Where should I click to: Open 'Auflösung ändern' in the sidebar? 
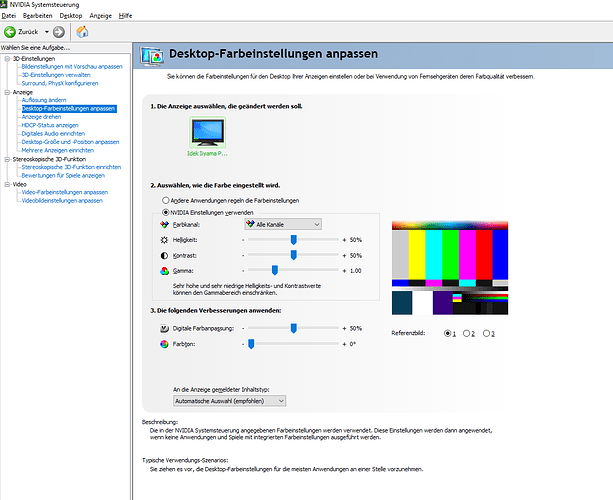(44, 100)
